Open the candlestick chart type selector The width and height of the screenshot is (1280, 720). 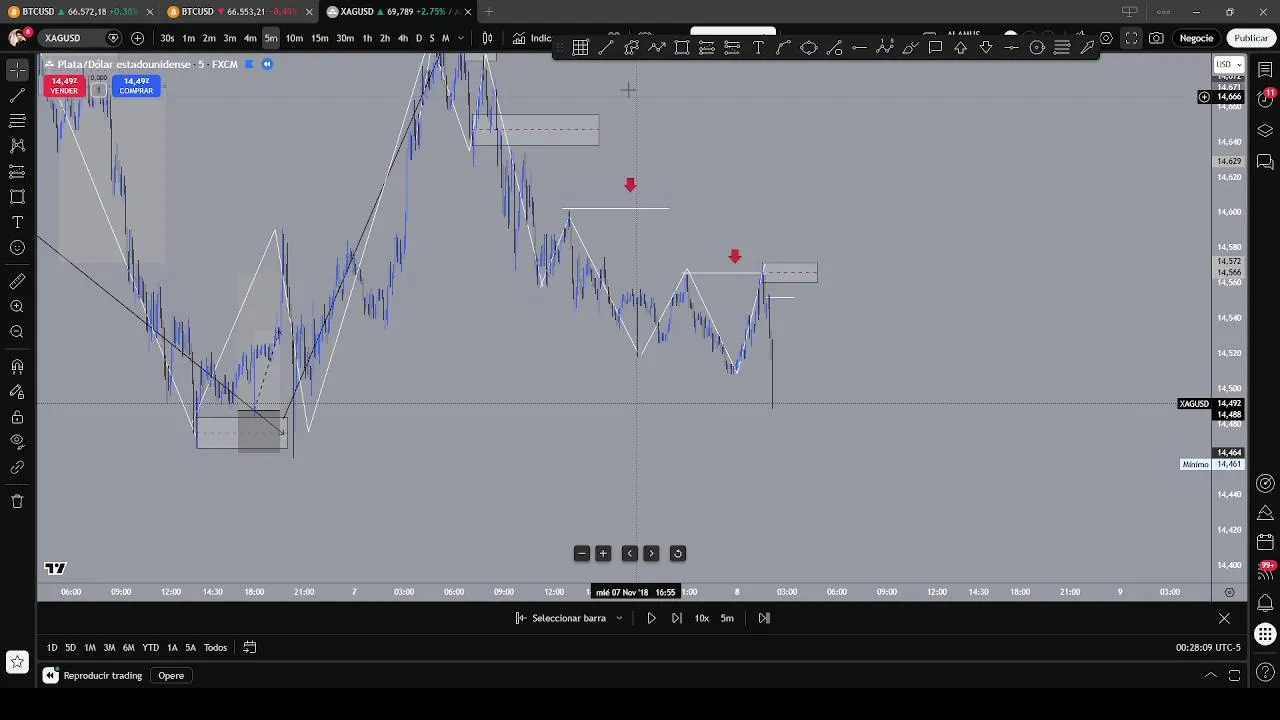[x=487, y=38]
